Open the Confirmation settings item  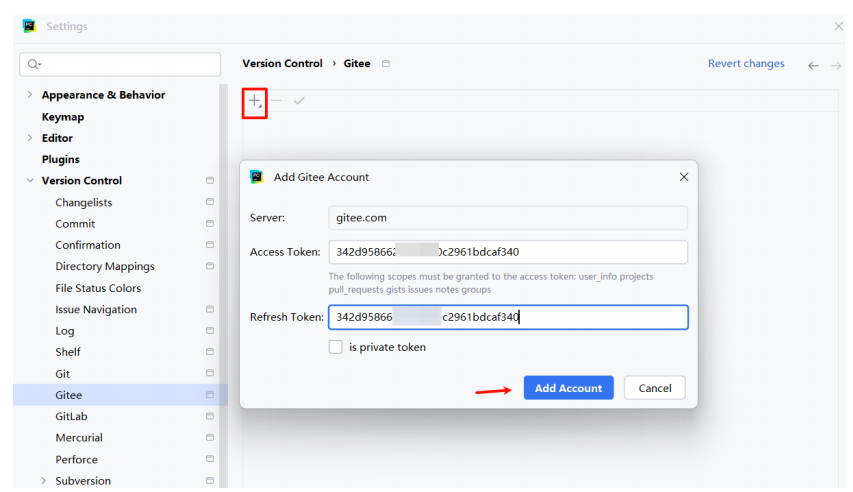pos(88,245)
